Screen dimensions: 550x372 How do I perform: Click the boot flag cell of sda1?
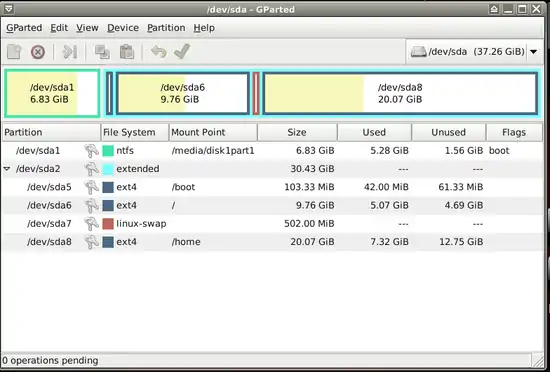tap(499, 151)
